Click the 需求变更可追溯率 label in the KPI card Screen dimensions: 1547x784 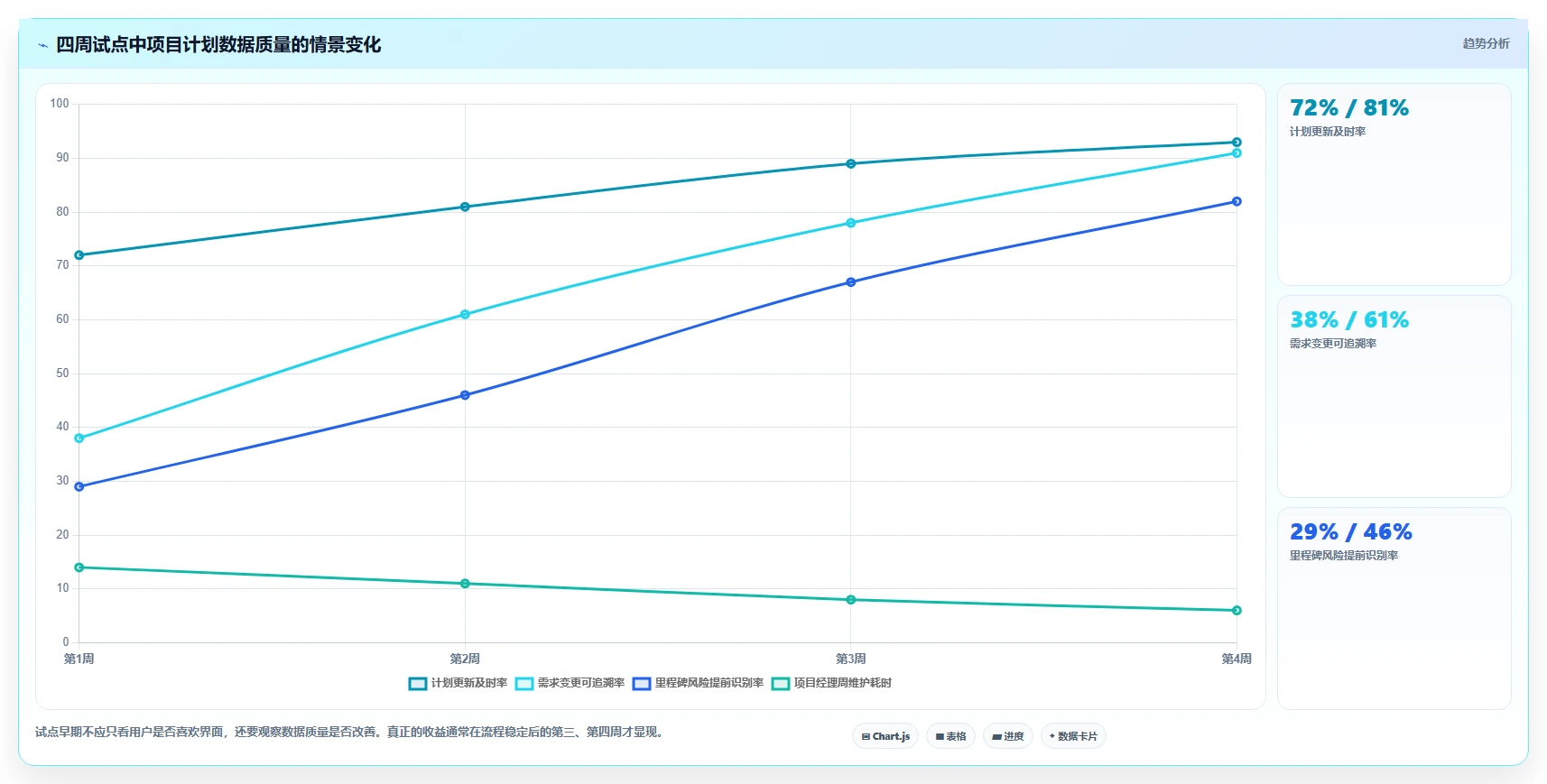click(1333, 344)
